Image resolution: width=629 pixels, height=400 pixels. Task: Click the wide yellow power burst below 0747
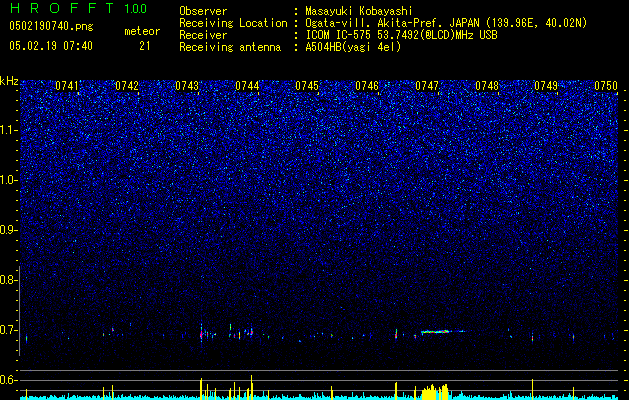pos(435,392)
